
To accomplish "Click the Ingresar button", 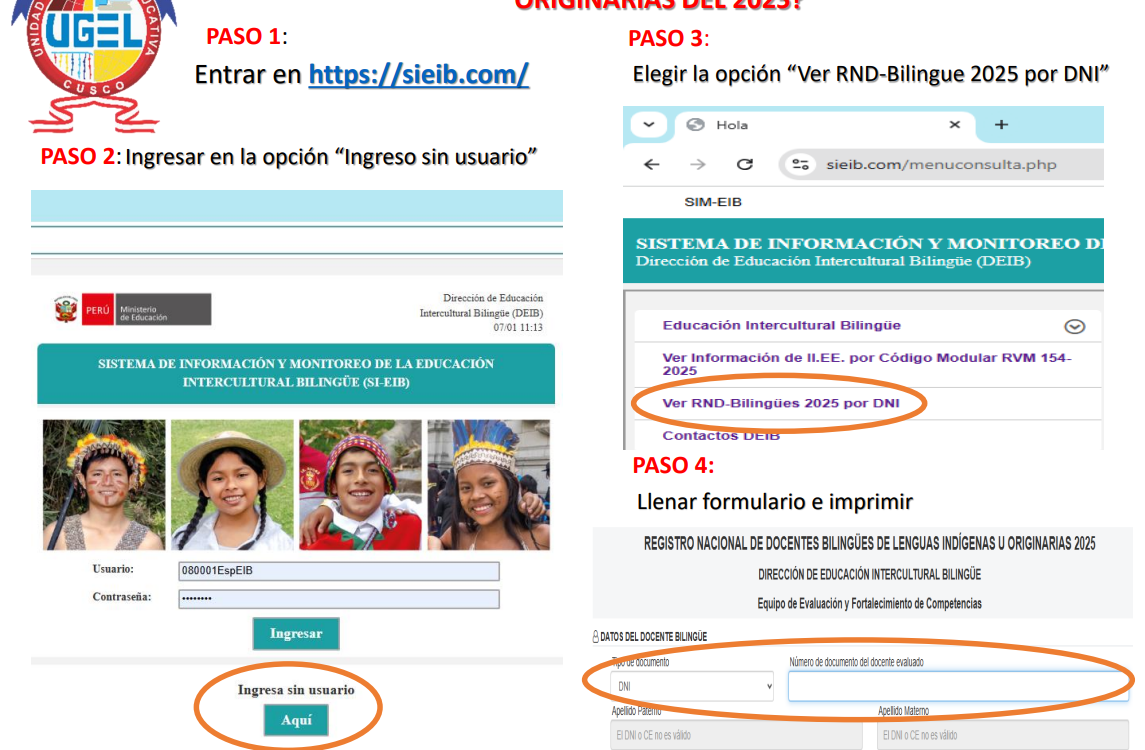I will [x=295, y=633].
